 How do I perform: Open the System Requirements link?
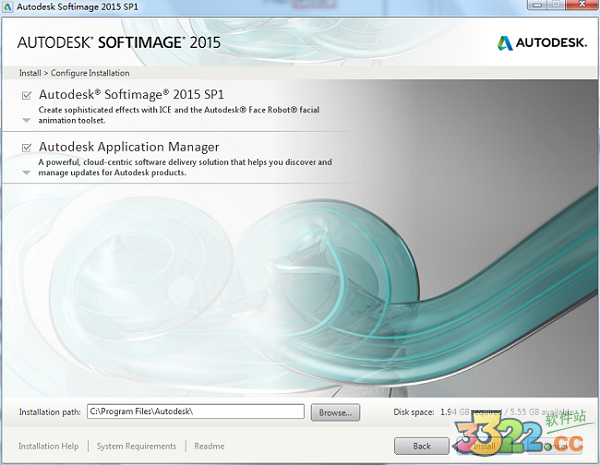[137, 446]
